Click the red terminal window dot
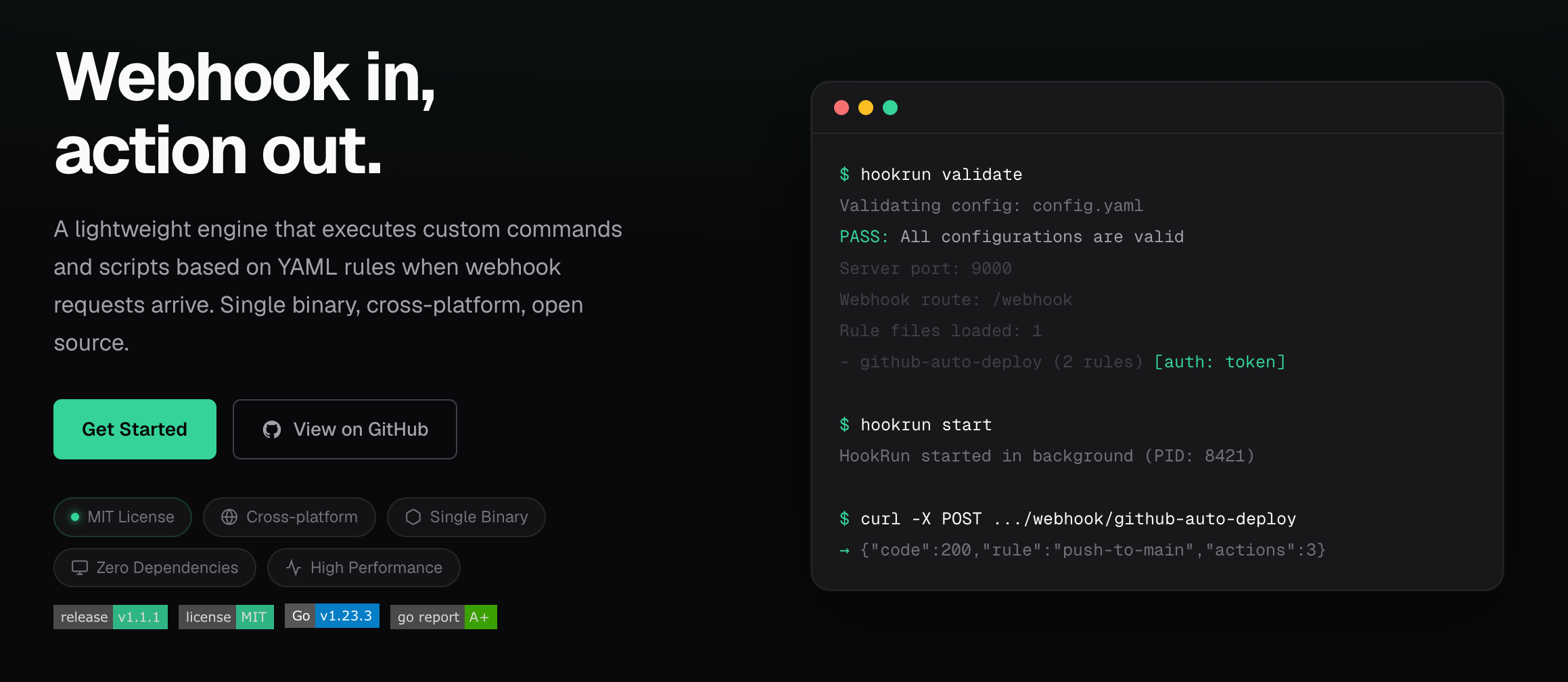 pos(841,108)
